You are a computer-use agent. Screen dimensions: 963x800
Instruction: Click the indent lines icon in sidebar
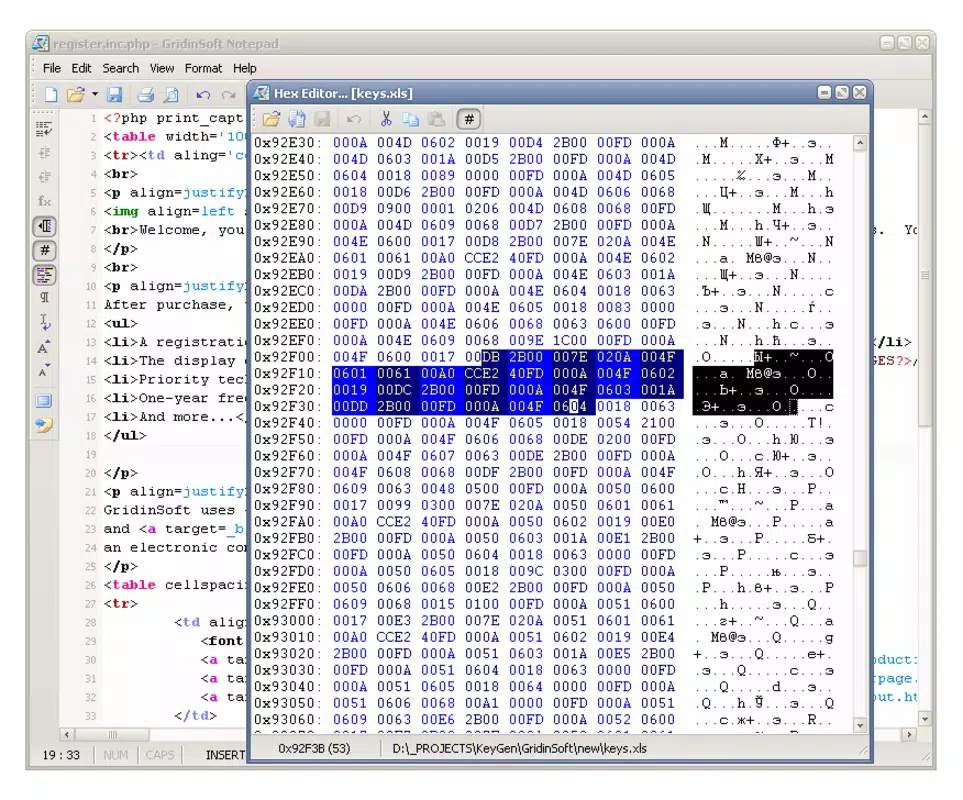tap(44, 153)
